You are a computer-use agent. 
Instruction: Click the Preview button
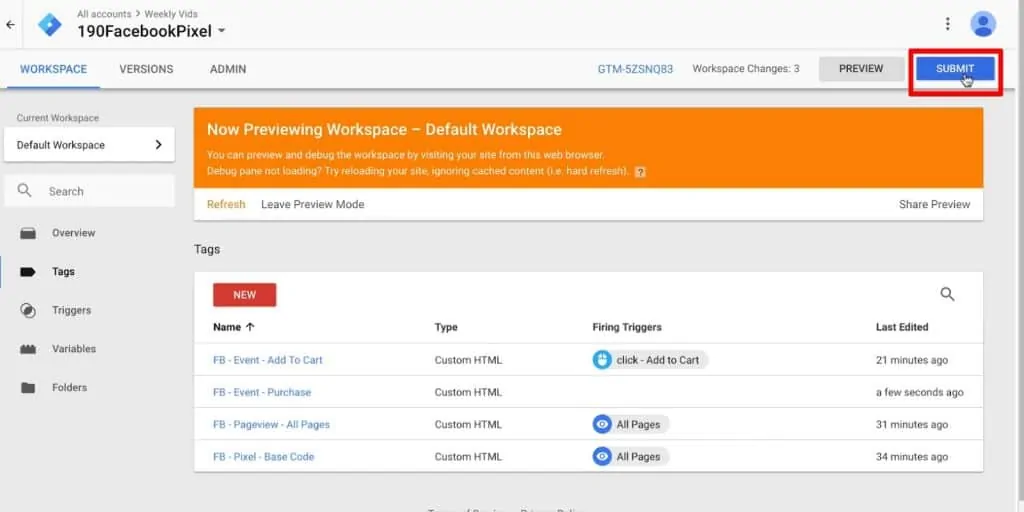[x=861, y=69]
